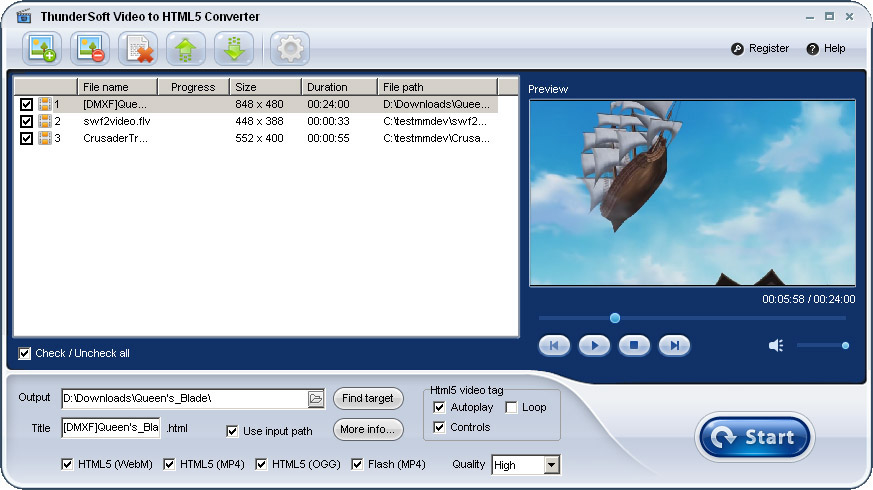Move selected file up with green arrow
This screenshot has width=873, height=490.
click(x=186, y=47)
